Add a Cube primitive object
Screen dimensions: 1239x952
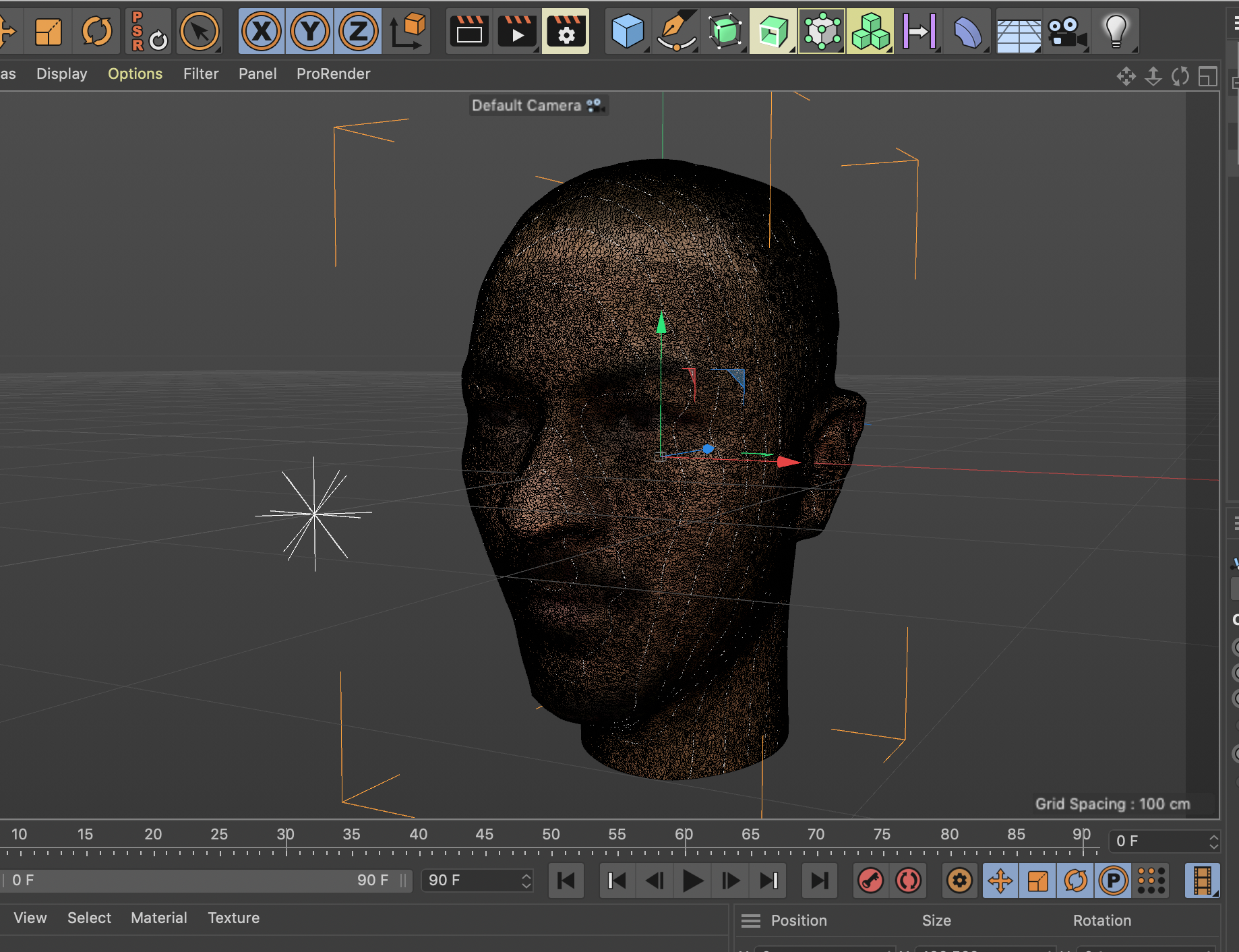[x=627, y=31]
